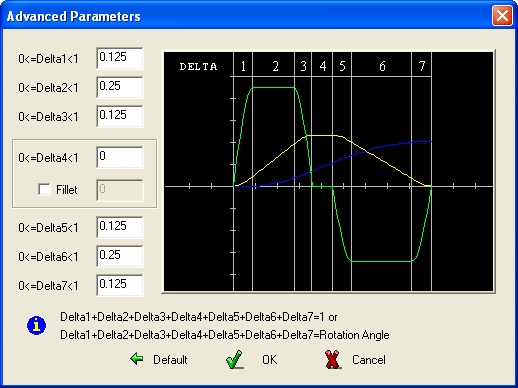Screen dimensions: 518x388
Task: Click the Delta2 value field
Action: [120, 87]
